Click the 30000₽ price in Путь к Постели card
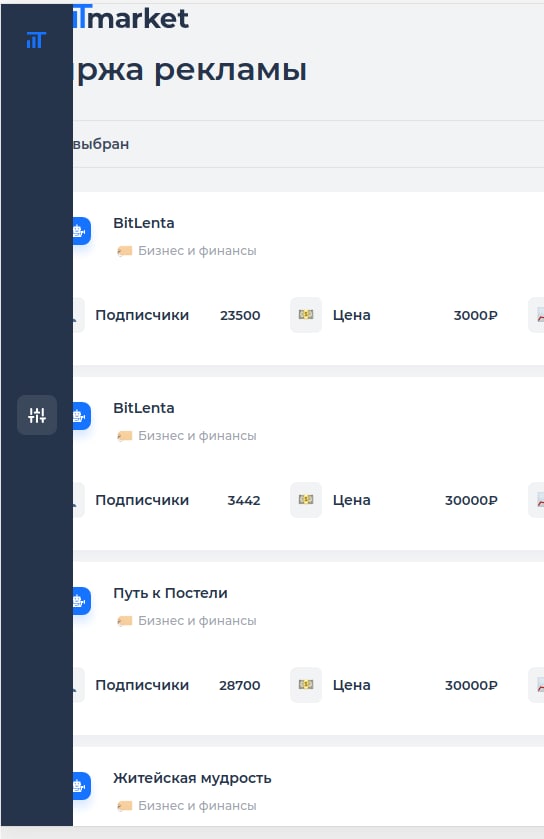This screenshot has height=839, width=544. point(471,685)
